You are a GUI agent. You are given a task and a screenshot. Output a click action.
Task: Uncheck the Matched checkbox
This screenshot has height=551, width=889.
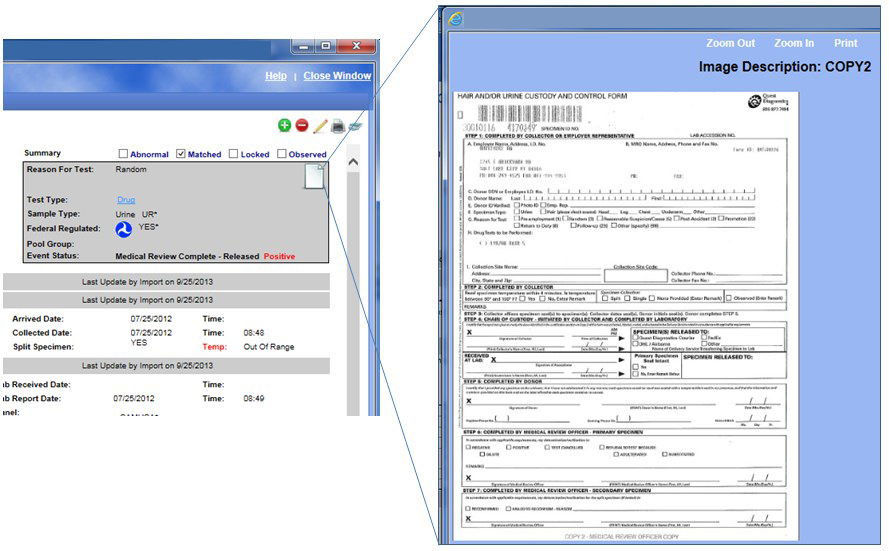181,154
